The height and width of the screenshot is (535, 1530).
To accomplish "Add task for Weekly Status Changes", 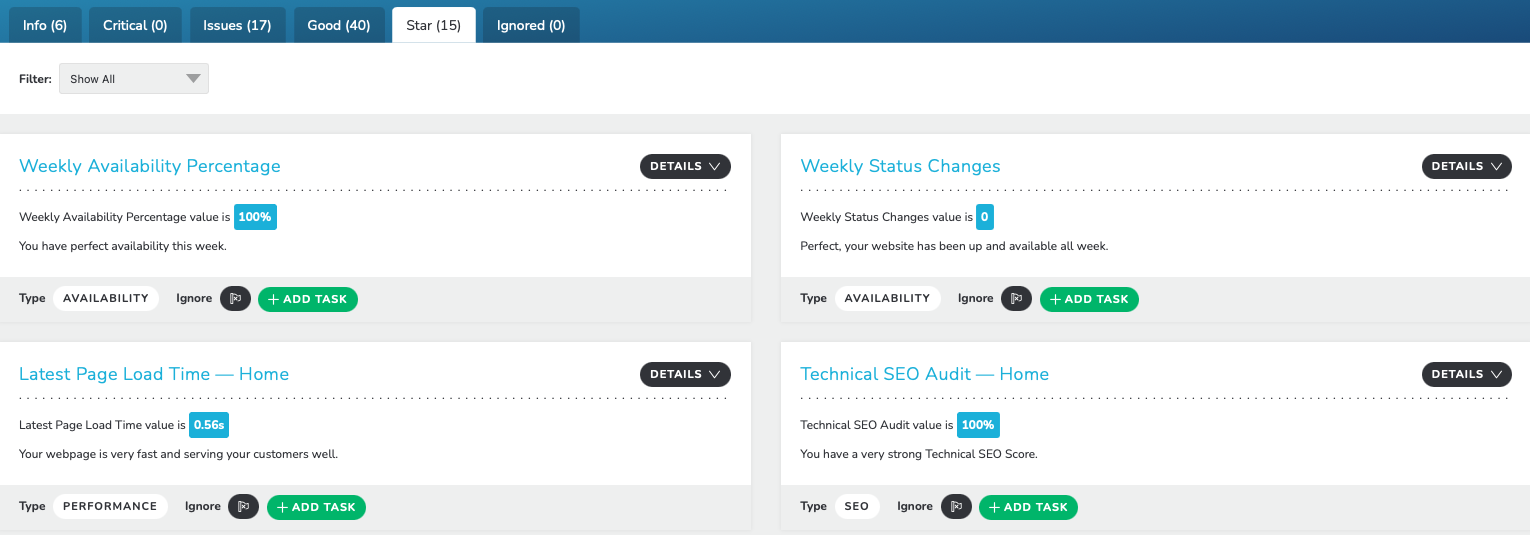I will [x=1089, y=299].
